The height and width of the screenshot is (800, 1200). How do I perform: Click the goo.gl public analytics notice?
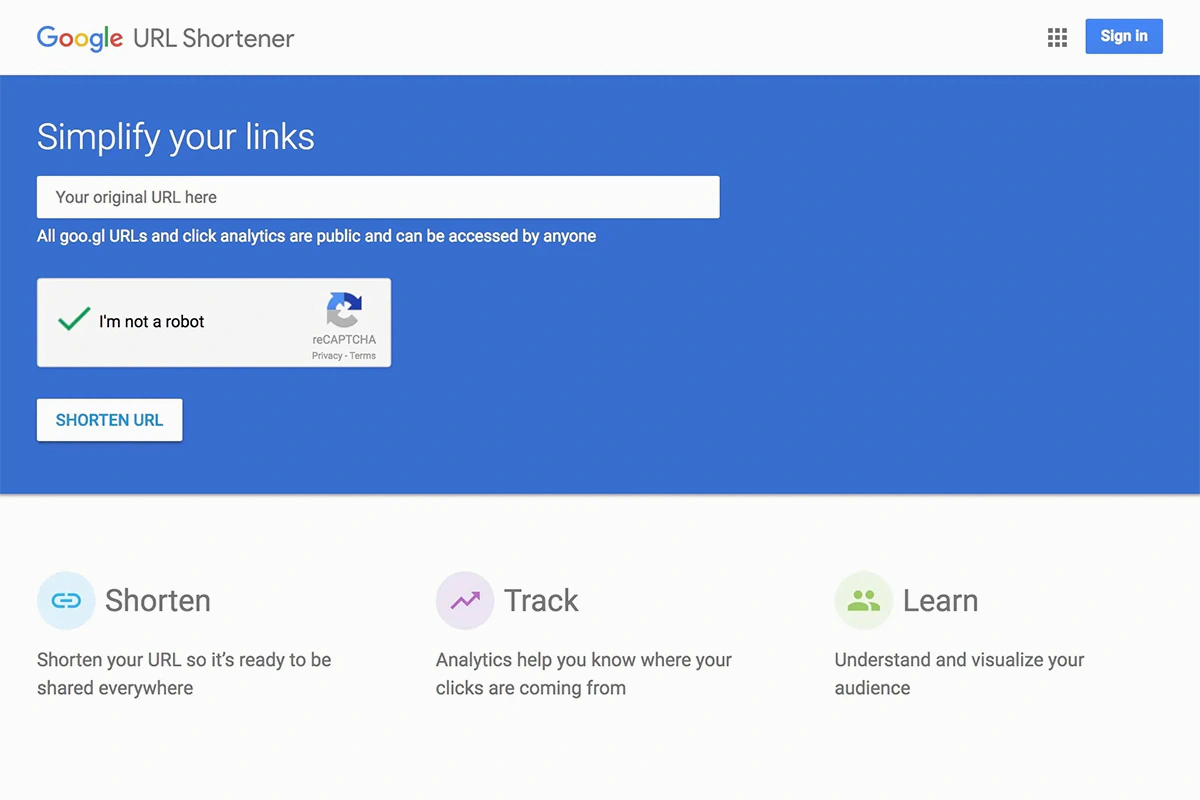(x=317, y=237)
